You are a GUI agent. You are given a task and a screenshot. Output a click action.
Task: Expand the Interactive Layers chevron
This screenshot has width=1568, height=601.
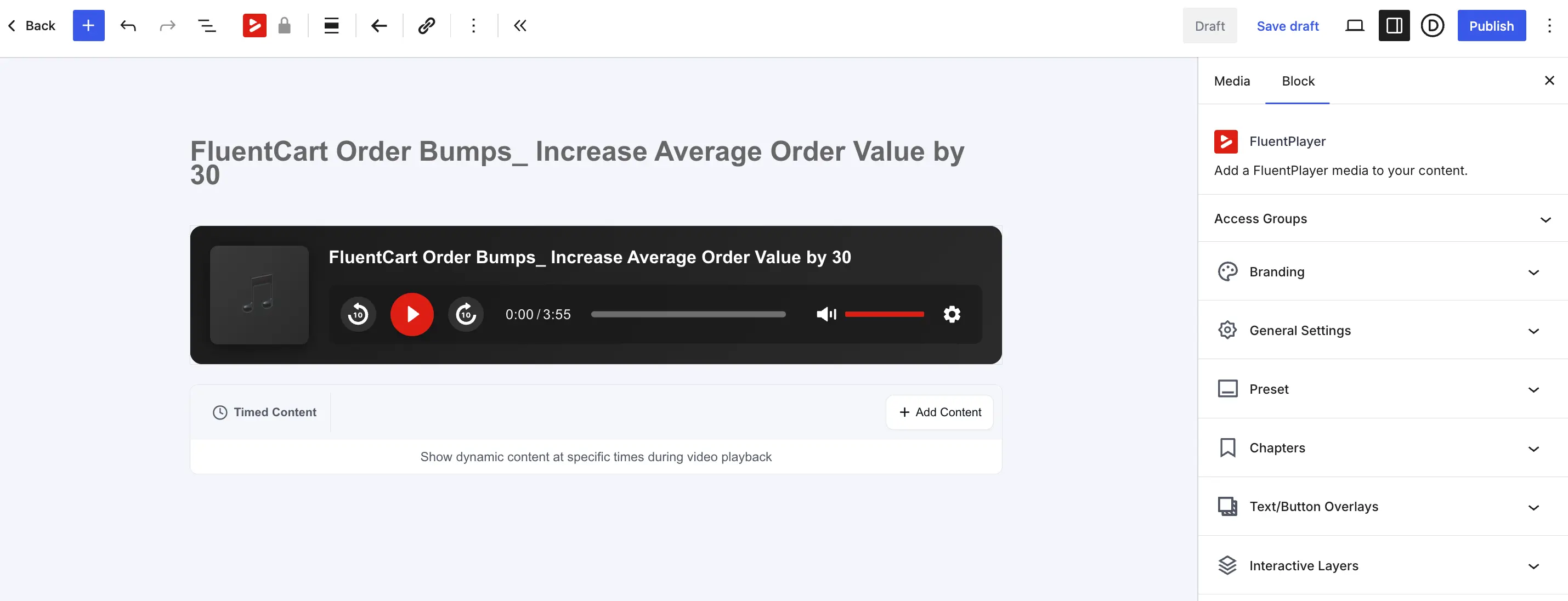click(x=1533, y=566)
